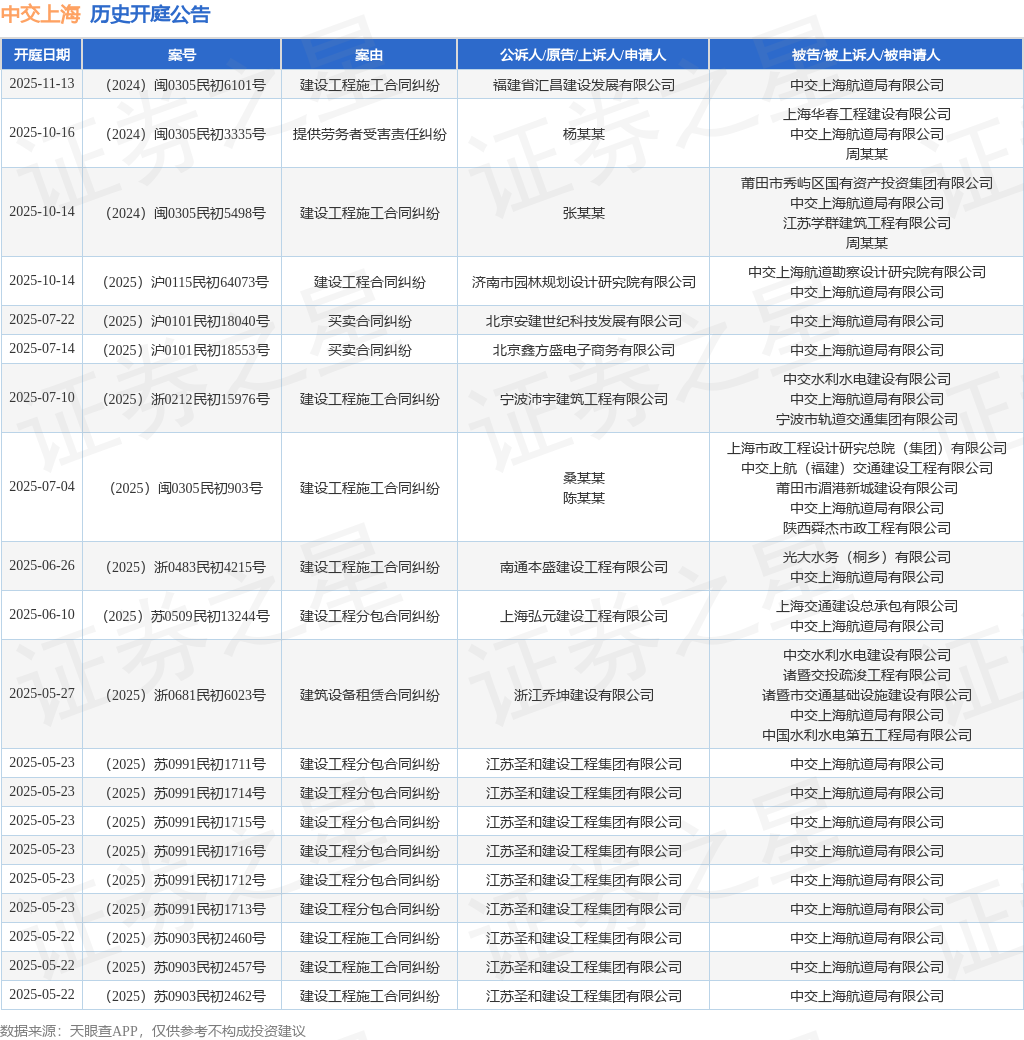
Task: Click the 开庭日期 column header
Action: pyautogui.click(x=42, y=54)
